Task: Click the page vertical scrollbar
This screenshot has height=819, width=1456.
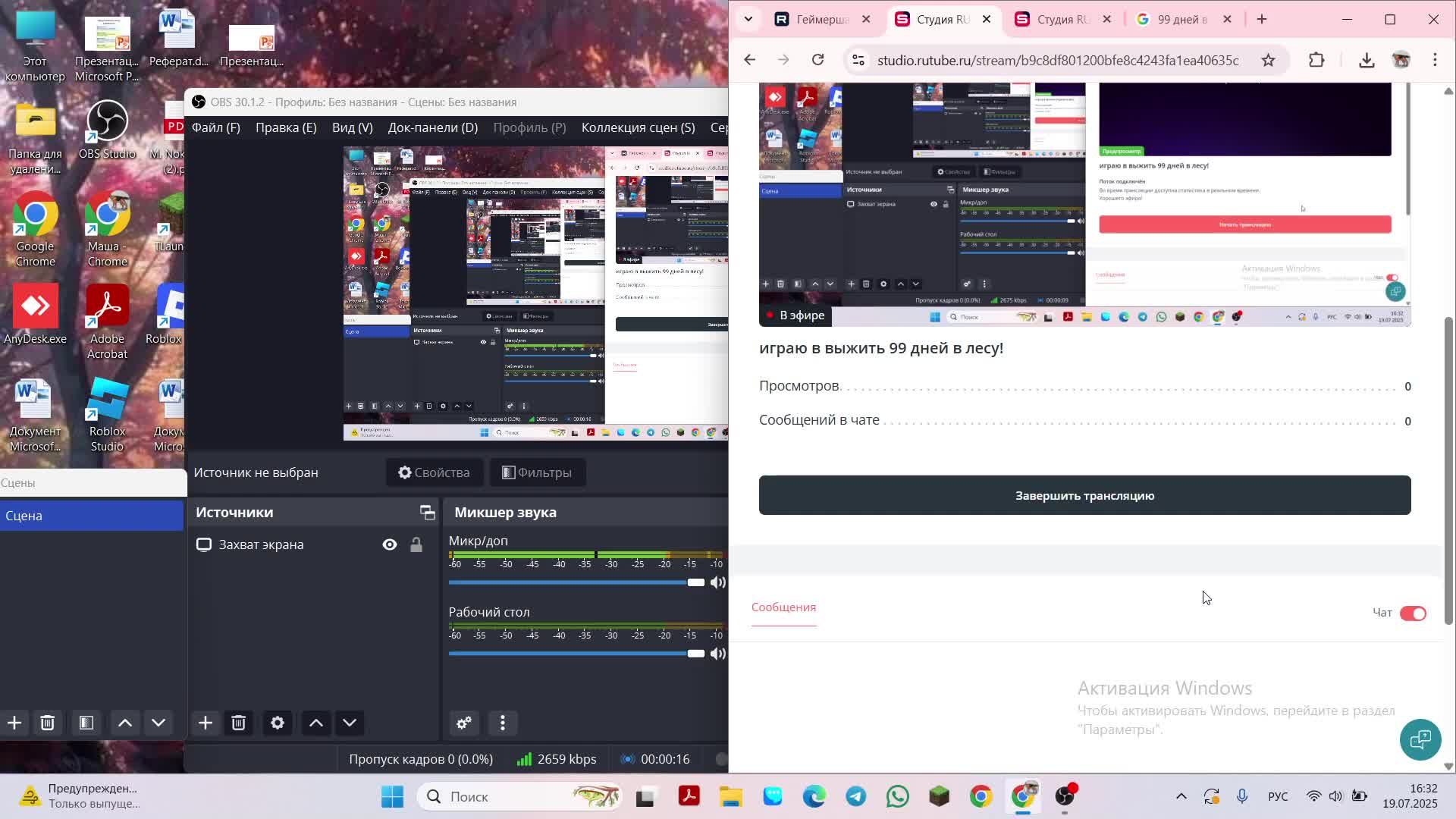Action: click(x=1448, y=470)
